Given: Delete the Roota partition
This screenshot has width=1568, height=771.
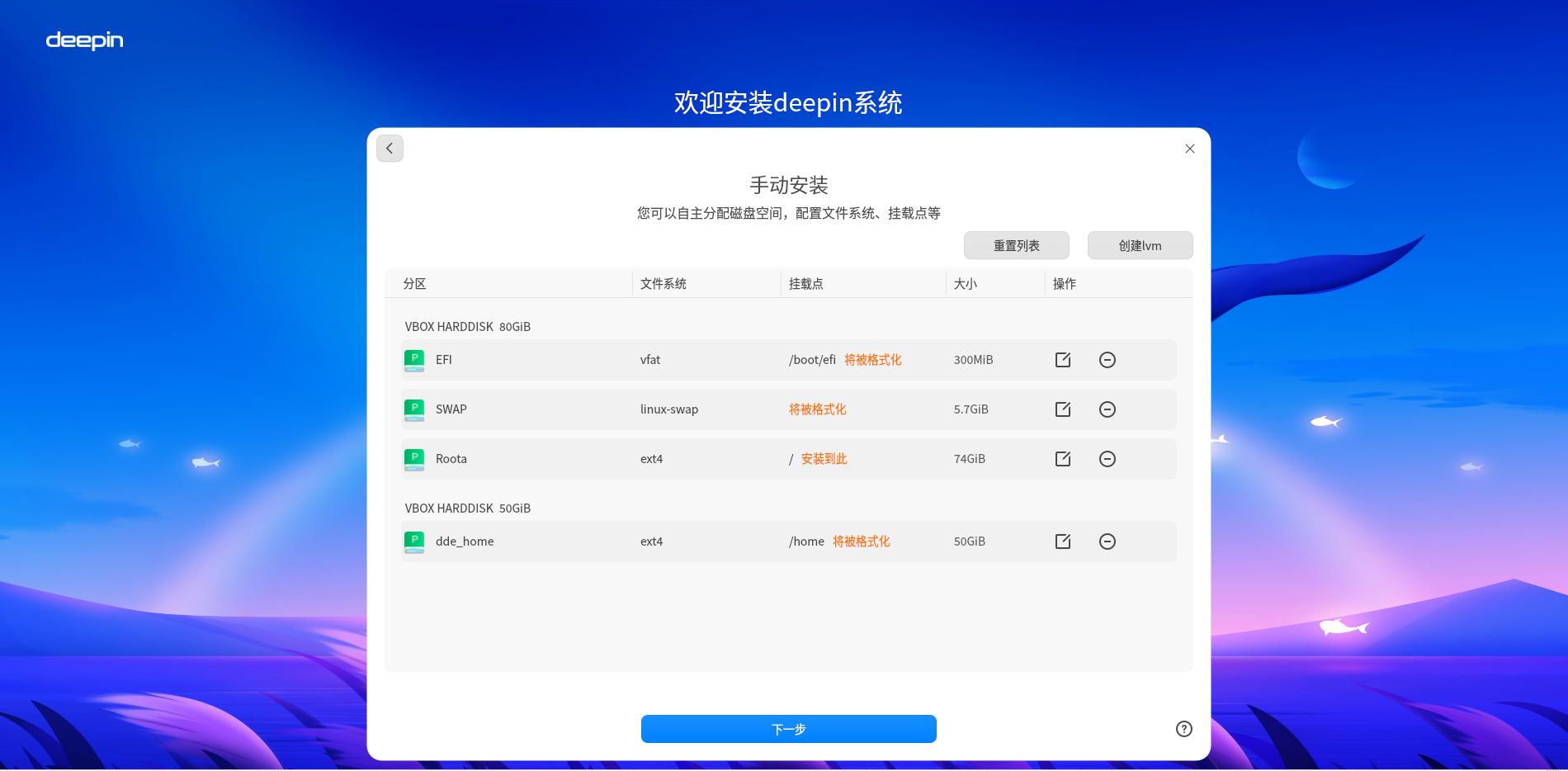Looking at the screenshot, I should point(1108,459).
